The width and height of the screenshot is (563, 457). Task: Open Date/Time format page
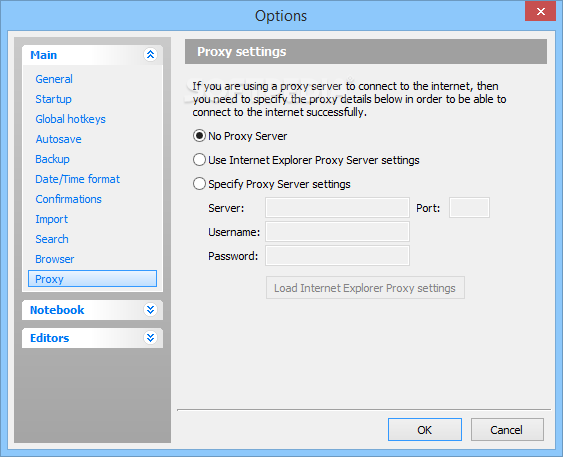coord(78,179)
